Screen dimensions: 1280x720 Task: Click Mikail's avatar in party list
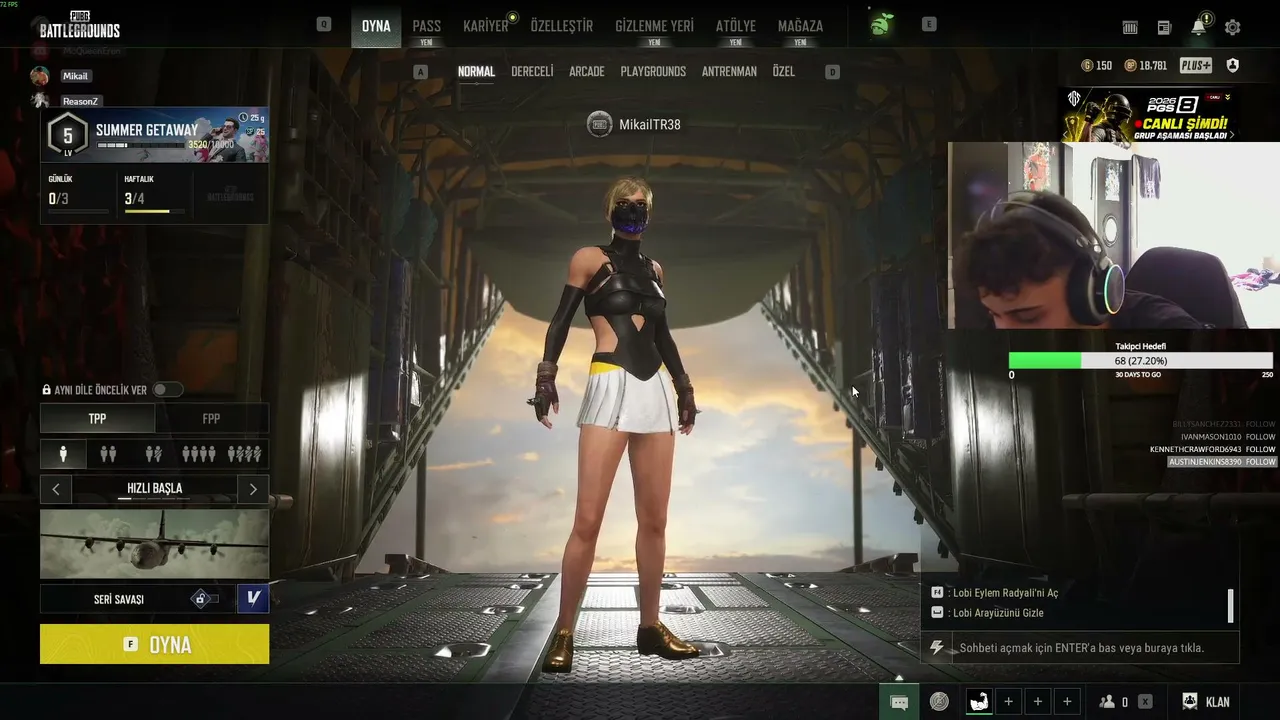point(40,76)
